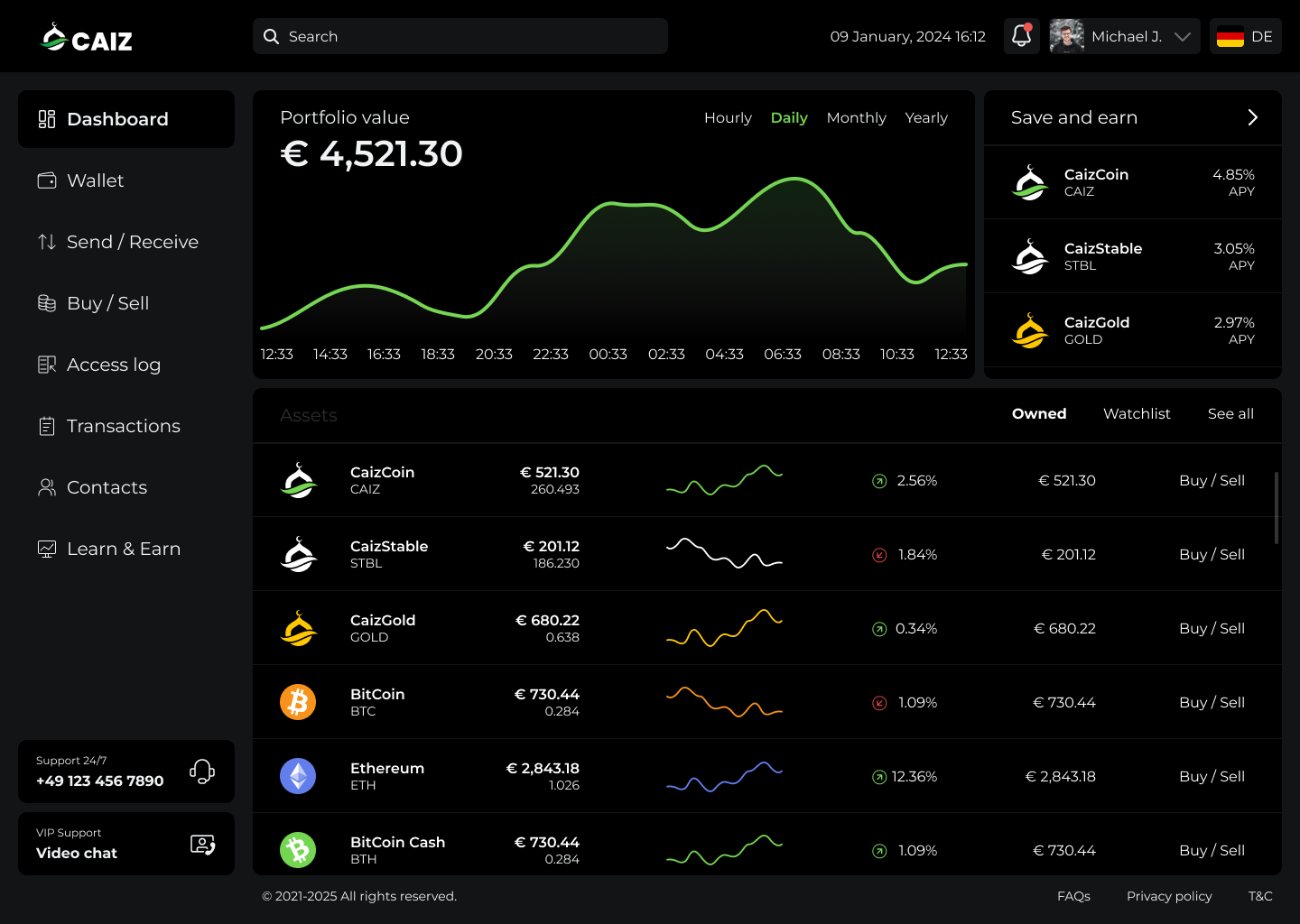
Task: Click Buy / Sell next to Ethereum
Action: coord(1212,776)
